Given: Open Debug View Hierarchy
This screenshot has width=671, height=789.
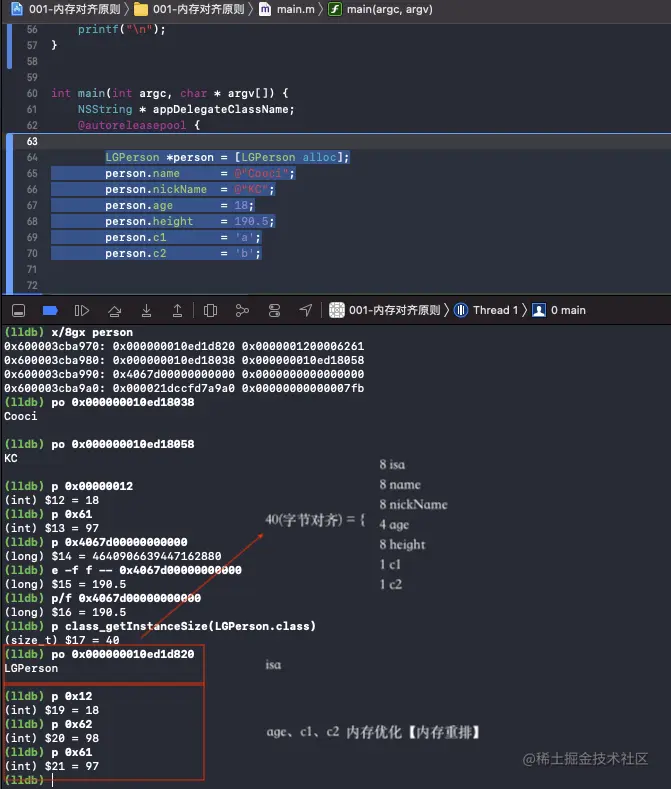Looking at the screenshot, I should (x=210, y=310).
